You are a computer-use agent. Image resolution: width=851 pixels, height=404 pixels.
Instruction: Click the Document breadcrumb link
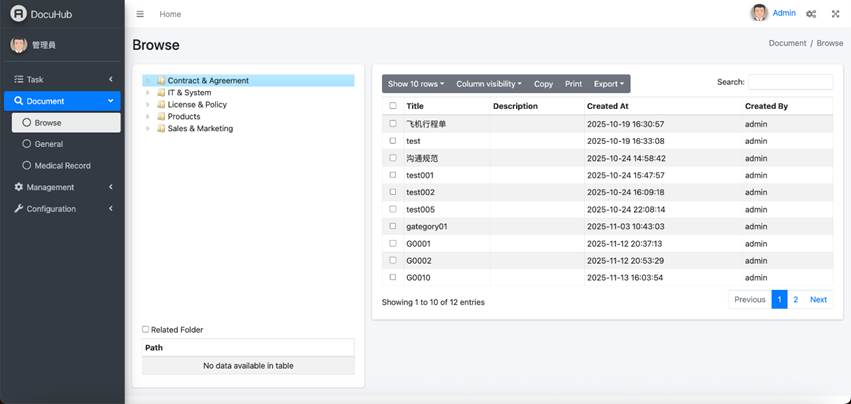click(788, 43)
